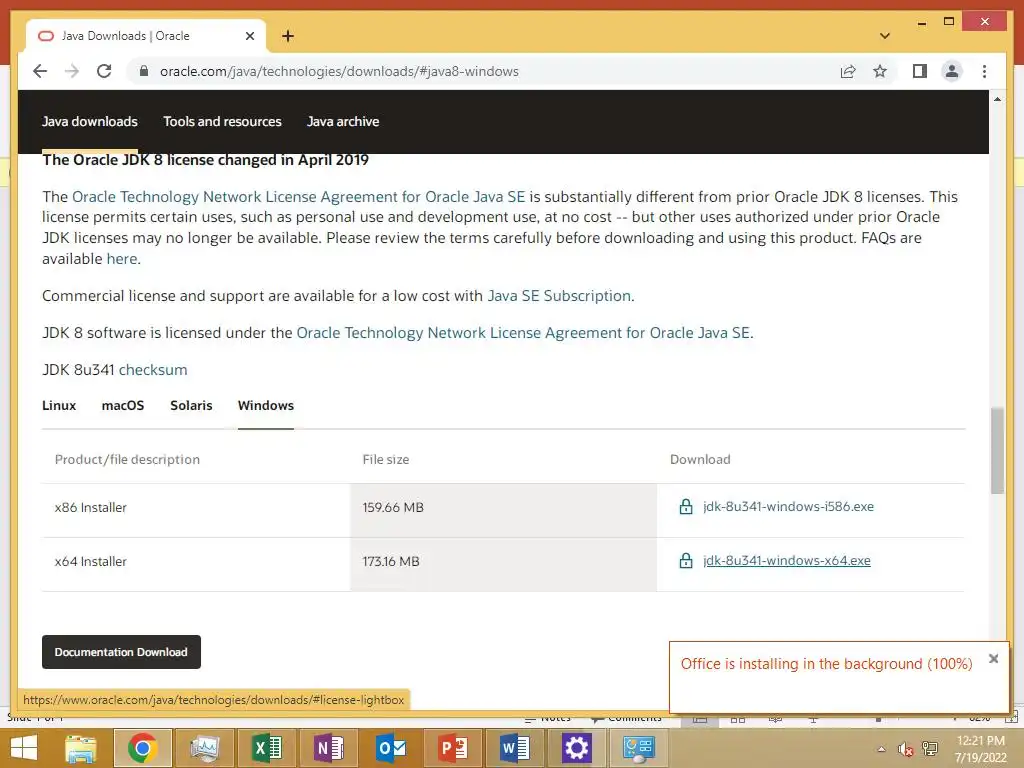Reload the Oracle downloads page
The image size is (1024, 768).
(104, 71)
